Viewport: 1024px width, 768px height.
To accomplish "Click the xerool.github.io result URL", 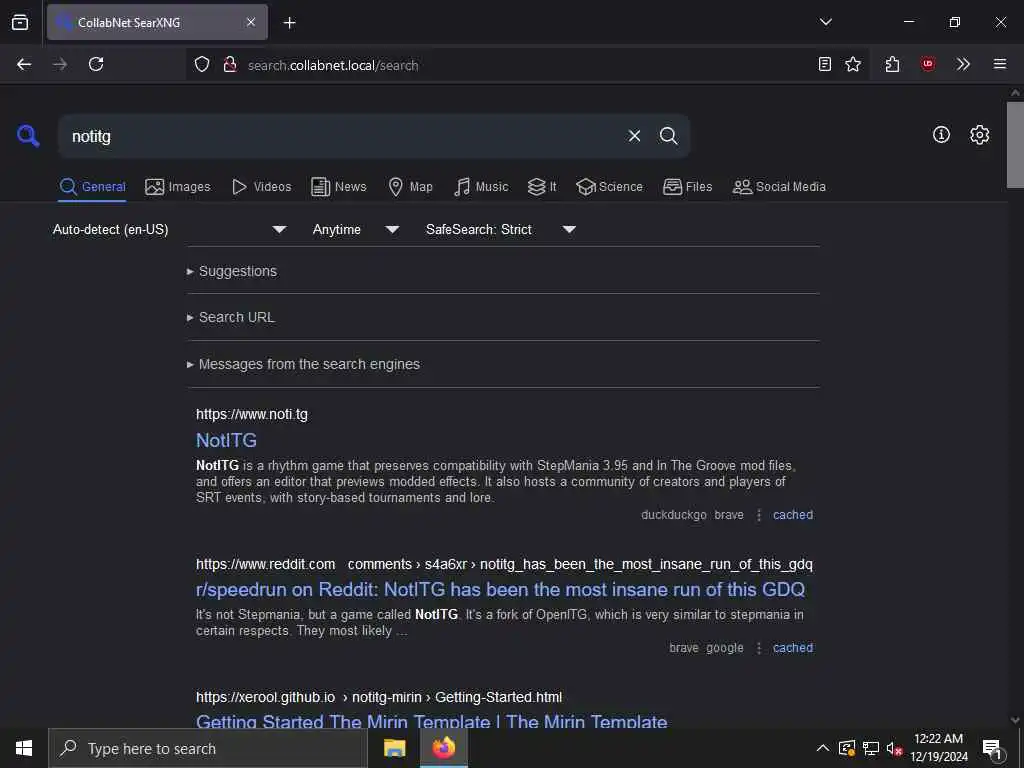I will coord(379,697).
